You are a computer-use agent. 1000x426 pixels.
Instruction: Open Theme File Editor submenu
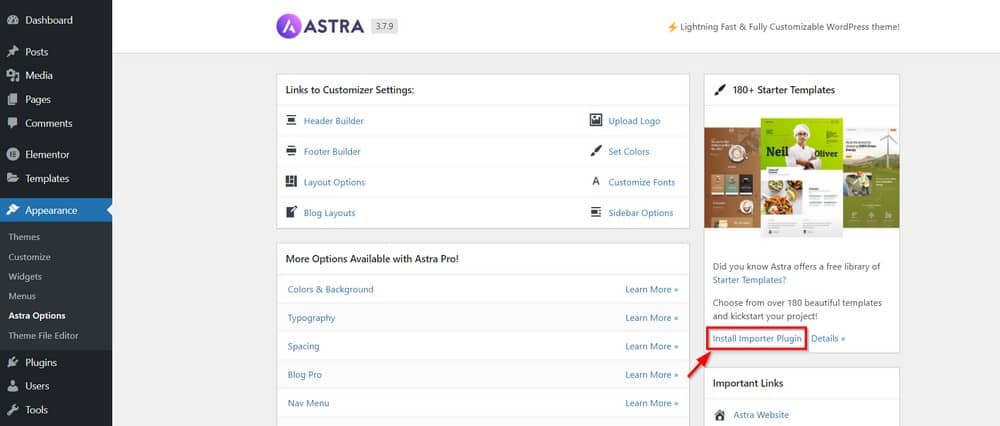[x=43, y=335]
